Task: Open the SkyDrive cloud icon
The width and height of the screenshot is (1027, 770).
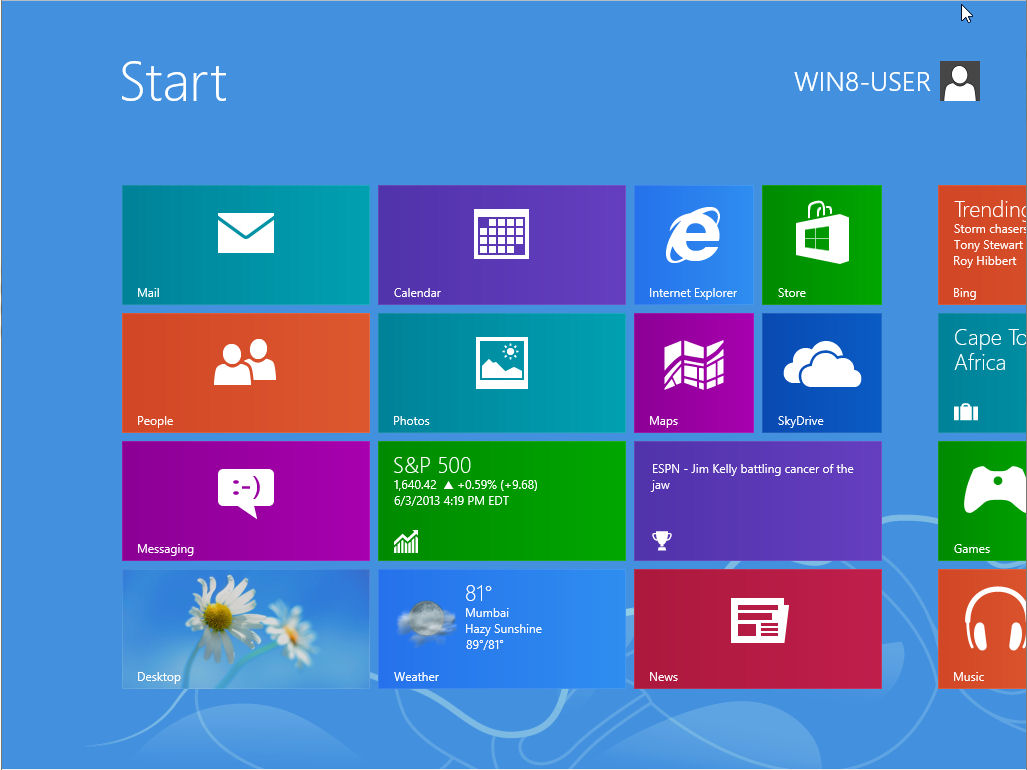Action: (822, 364)
